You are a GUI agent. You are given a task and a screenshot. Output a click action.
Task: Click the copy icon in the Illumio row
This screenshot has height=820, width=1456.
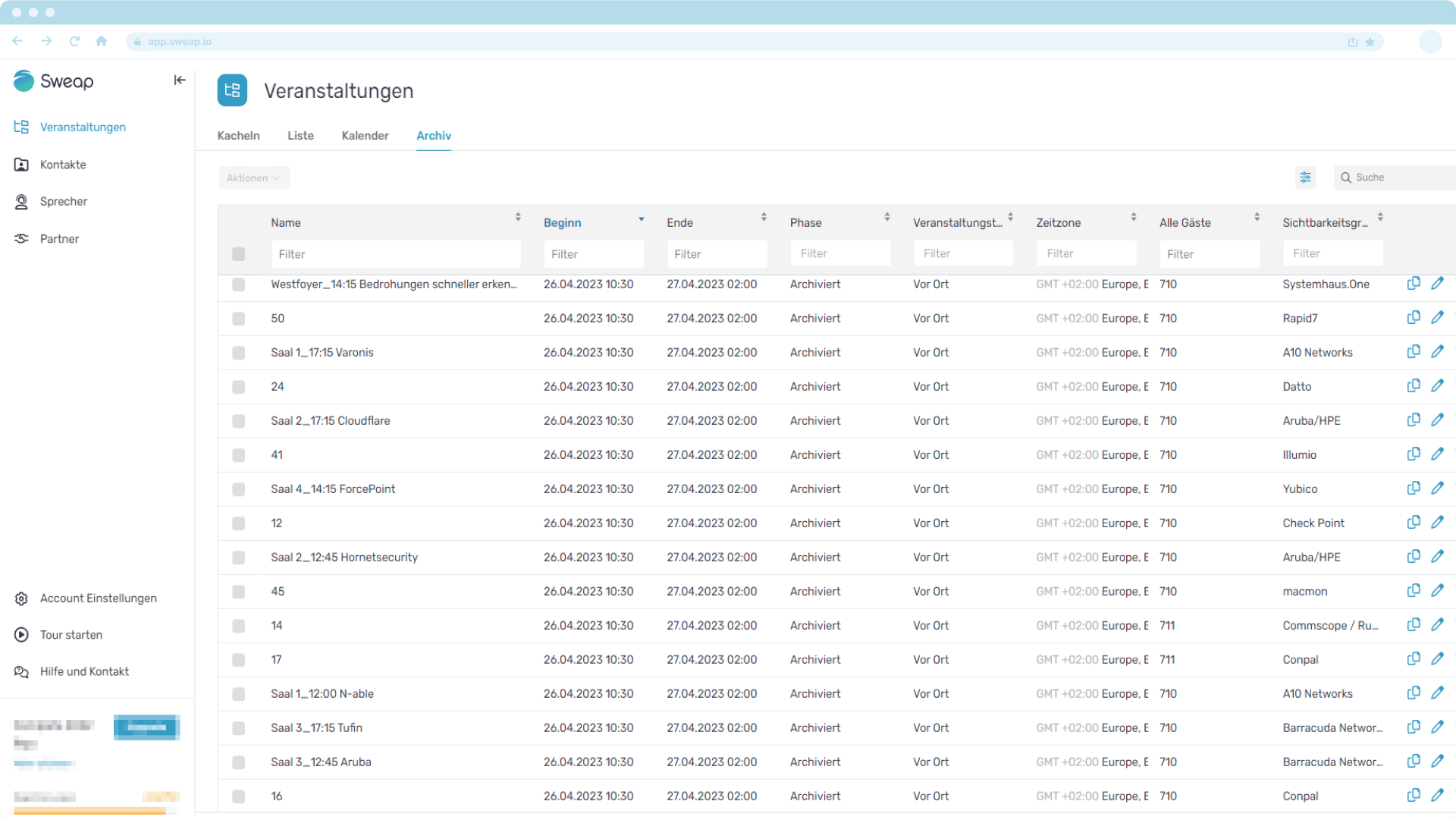(x=1414, y=454)
